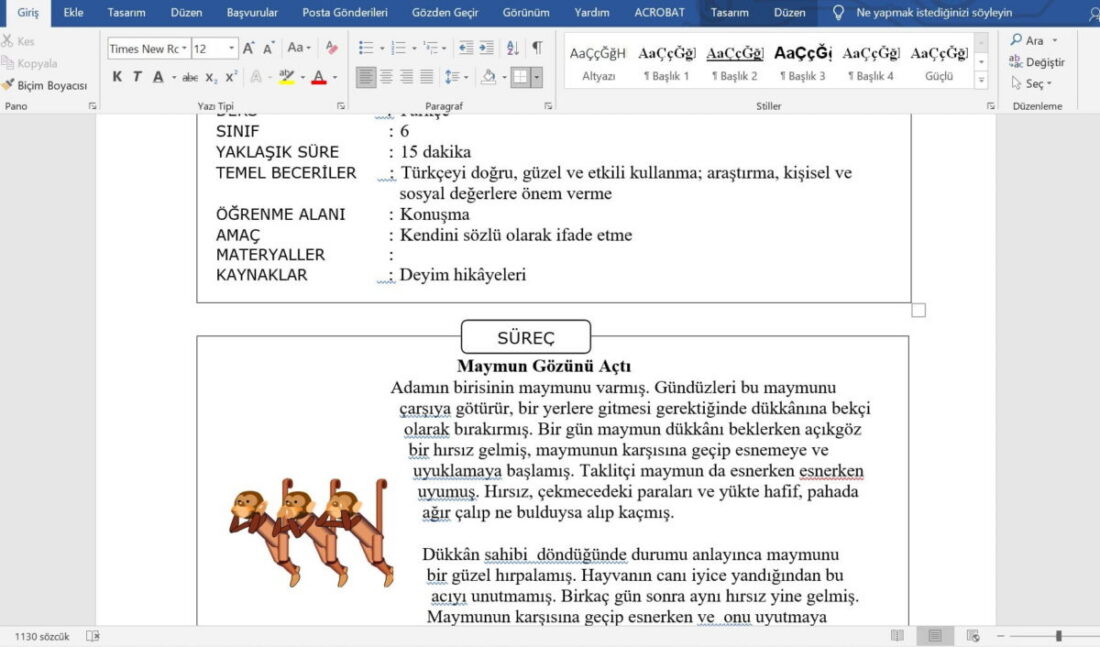Toggle strikethrough (abc) formatting
Image resolution: width=1100 pixels, height=647 pixels.
189,77
